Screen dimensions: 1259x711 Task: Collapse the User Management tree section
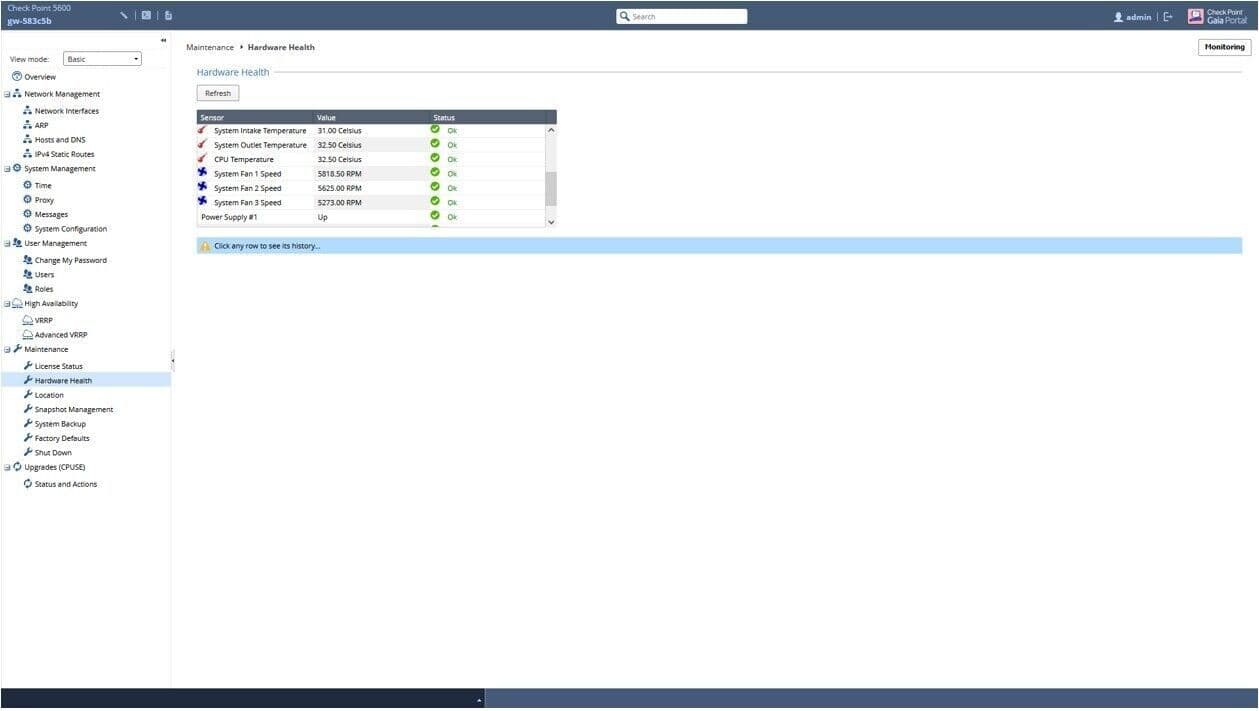tap(7, 244)
